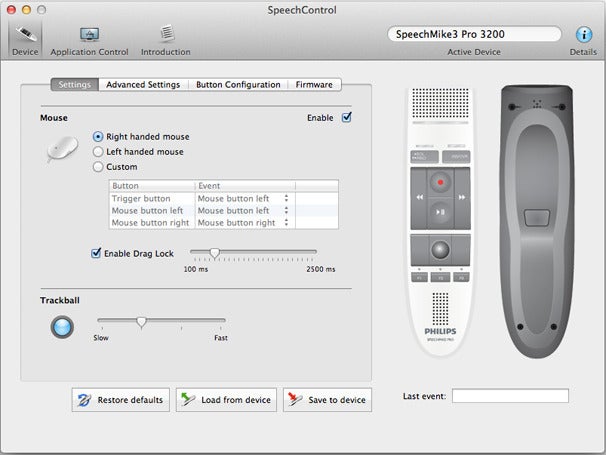
Task: Toggle Enable Drag Lock checkbox
Action: 96,253
